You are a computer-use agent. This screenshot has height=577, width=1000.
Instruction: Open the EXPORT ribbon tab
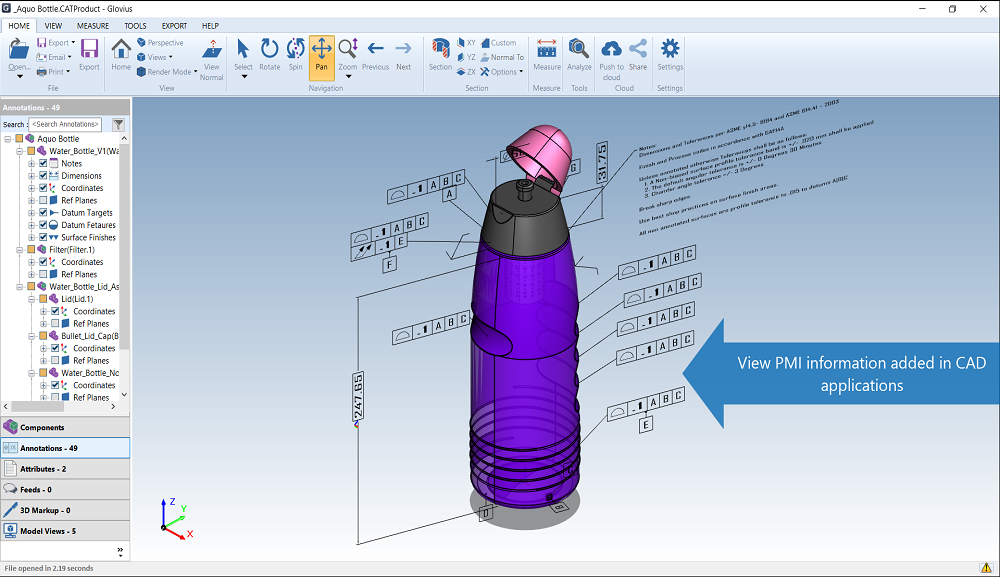[x=174, y=26]
